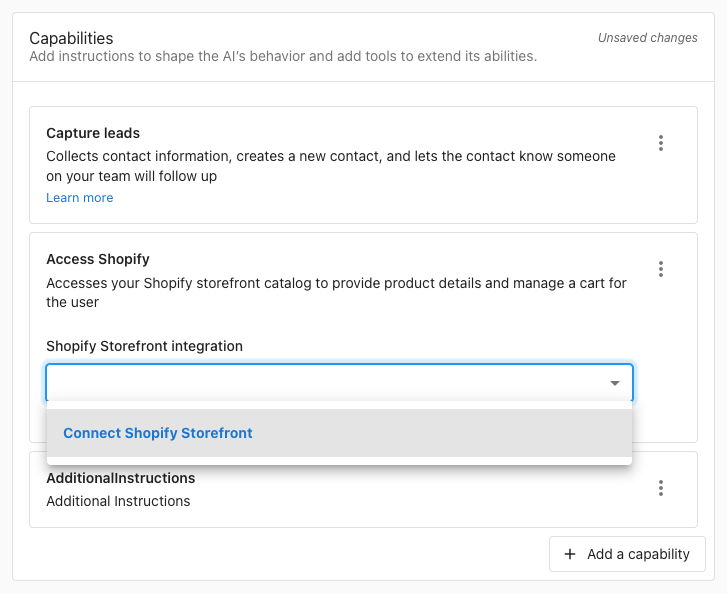Viewport: 727px width, 594px height.
Task: Open the Capture leads options menu
Action: 661,143
